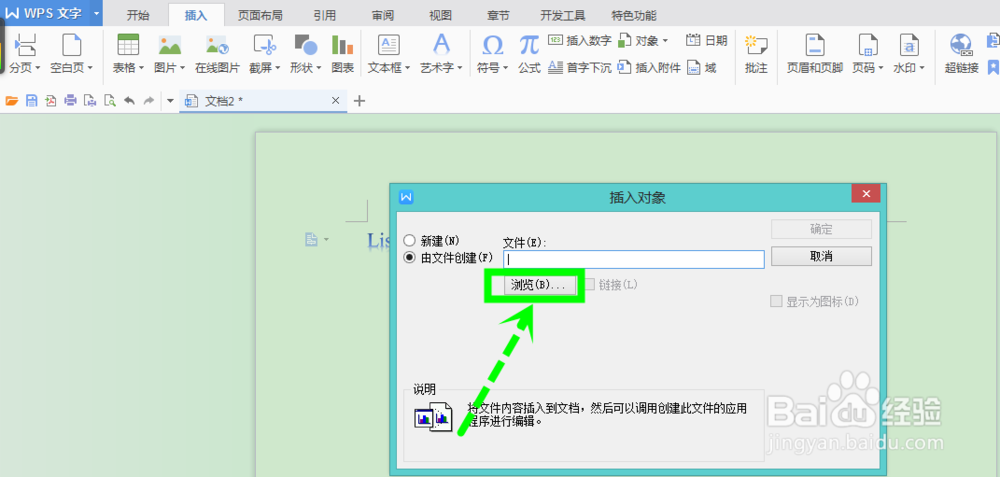The width and height of the screenshot is (1000, 477).
Task: Add a comment with 批注 icon
Action: click(756, 45)
